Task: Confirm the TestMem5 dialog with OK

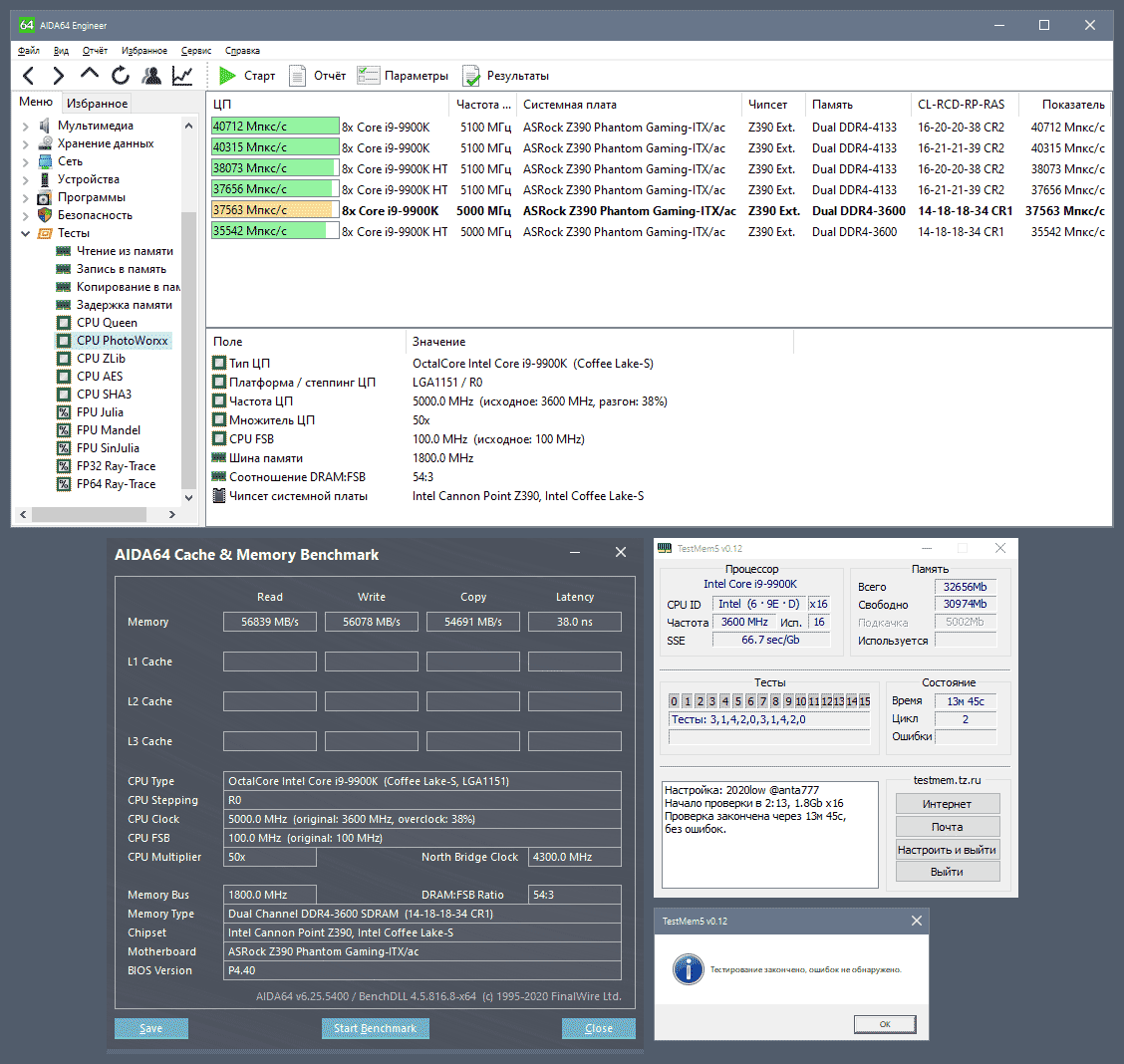Action: click(x=885, y=1024)
